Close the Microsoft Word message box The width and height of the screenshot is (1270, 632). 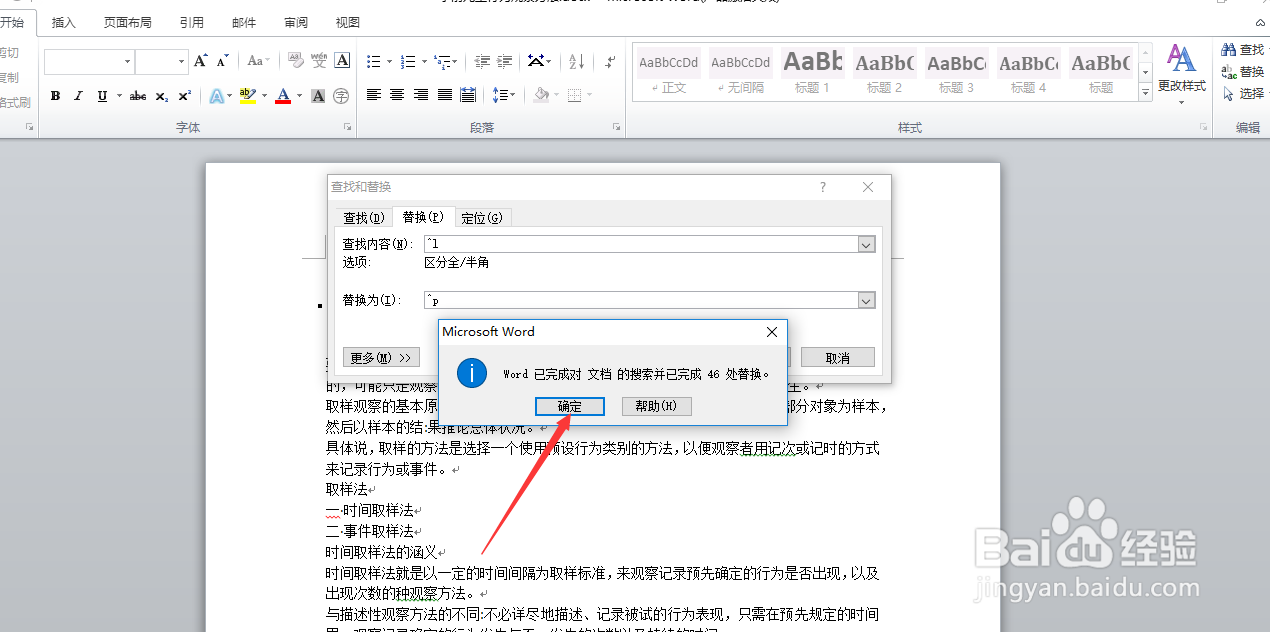(x=771, y=332)
